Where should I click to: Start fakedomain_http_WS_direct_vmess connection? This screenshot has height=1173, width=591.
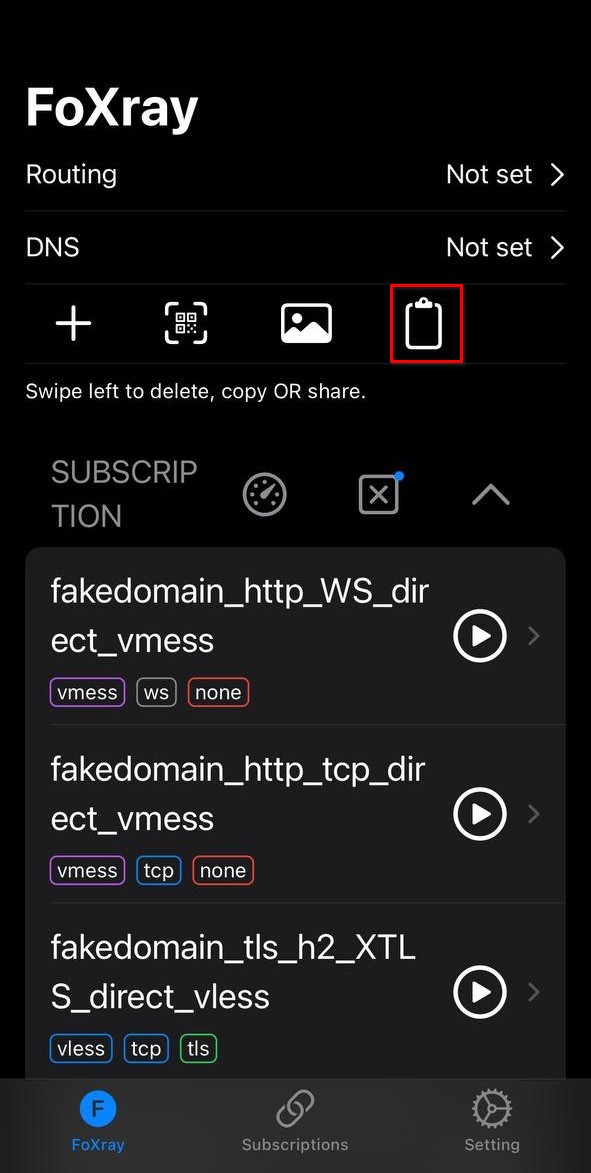pos(480,636)
